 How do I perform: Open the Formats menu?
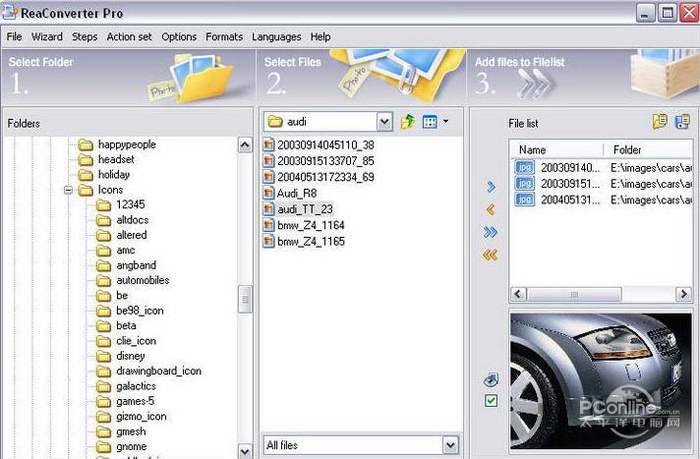[224, 37]
